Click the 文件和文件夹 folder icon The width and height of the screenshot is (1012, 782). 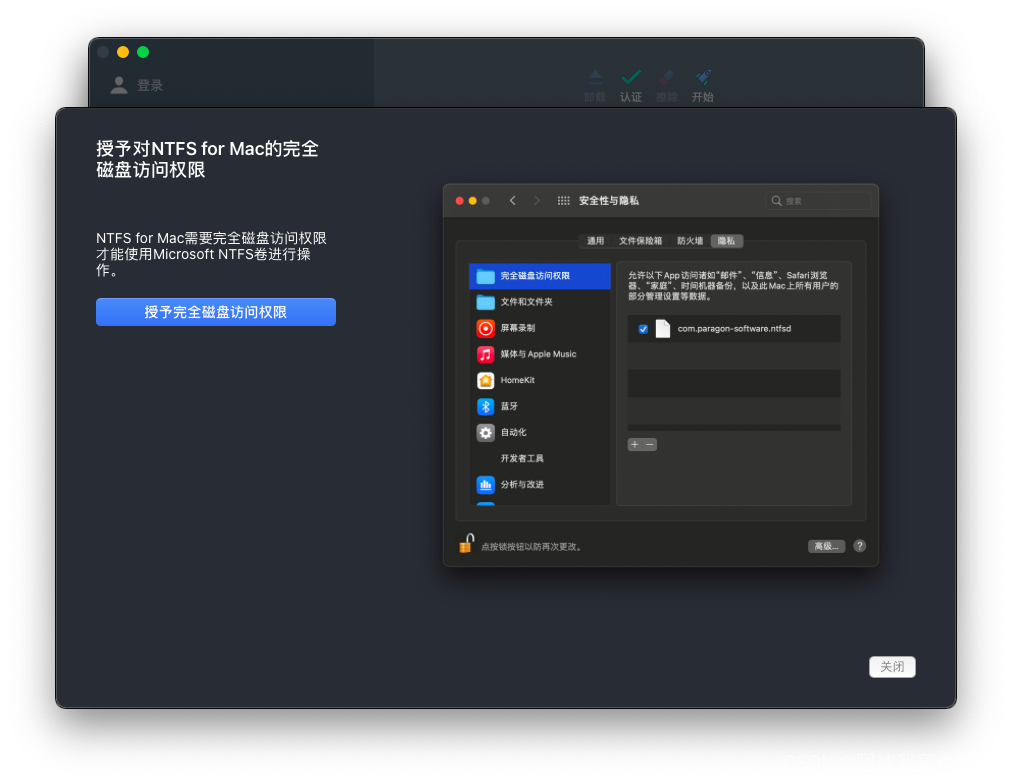[485, 302]
